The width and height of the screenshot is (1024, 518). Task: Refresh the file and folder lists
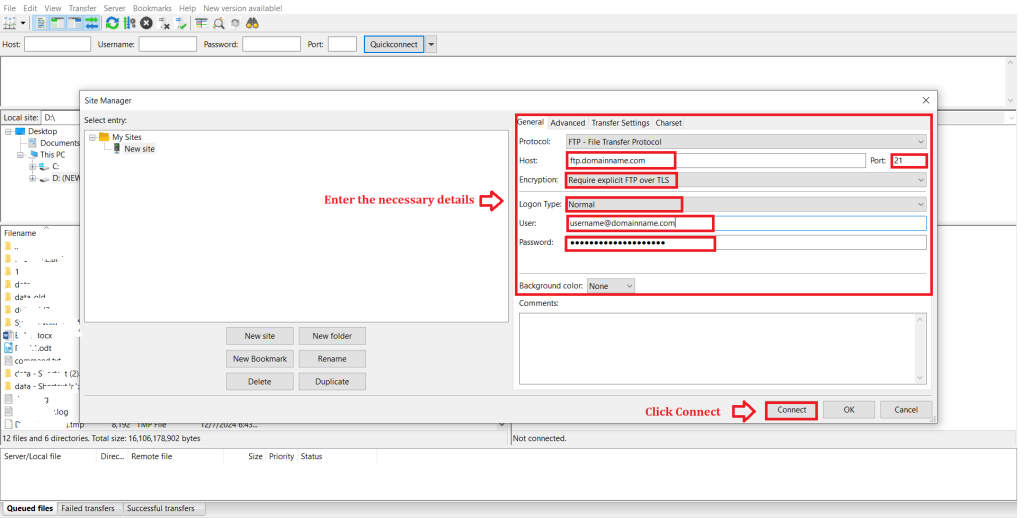pos(112,23)
